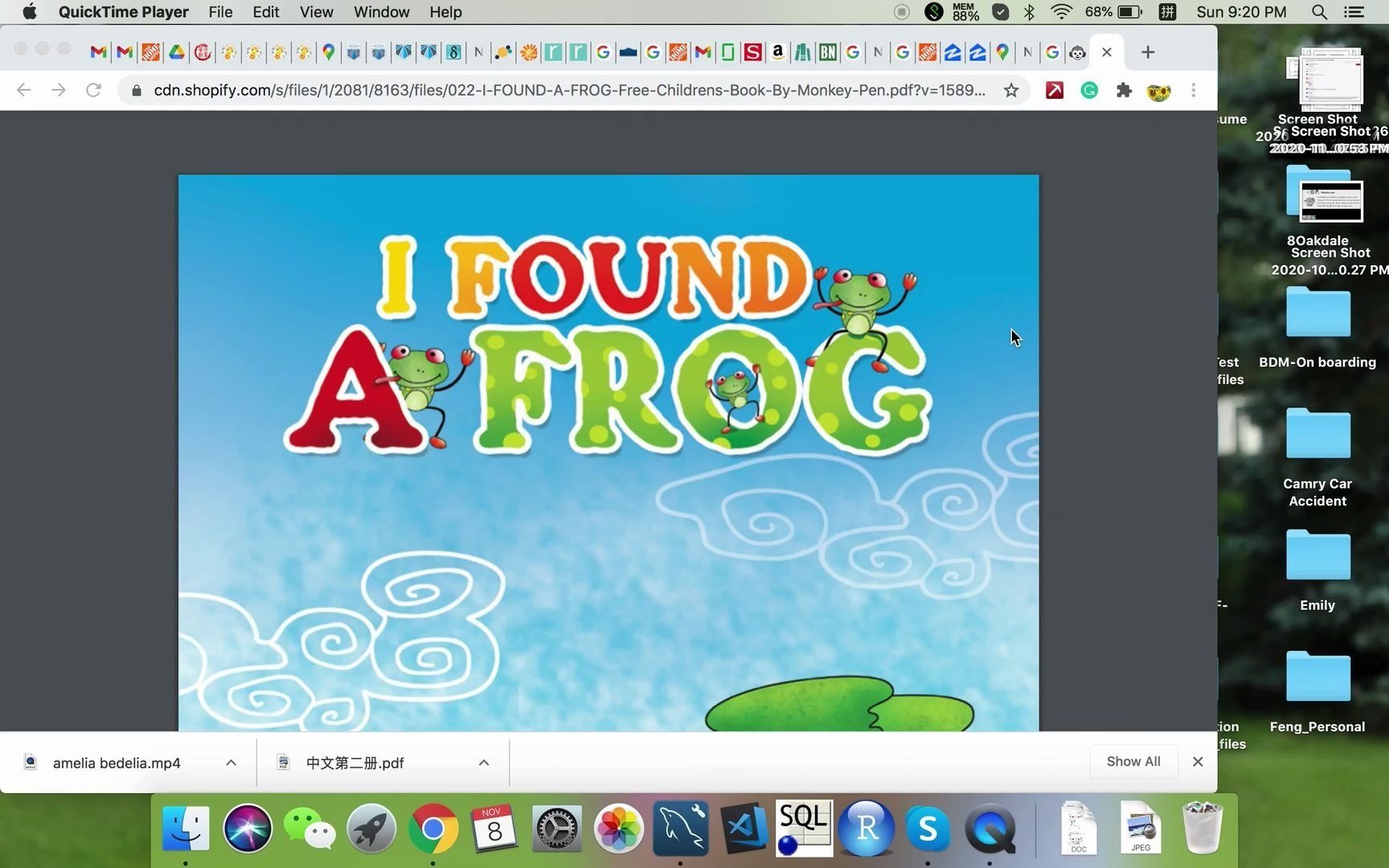This screenshot has height=868, width=1389.
Task: Select Camry Car Accident folder on desktop
Action: click(1317, 457)
